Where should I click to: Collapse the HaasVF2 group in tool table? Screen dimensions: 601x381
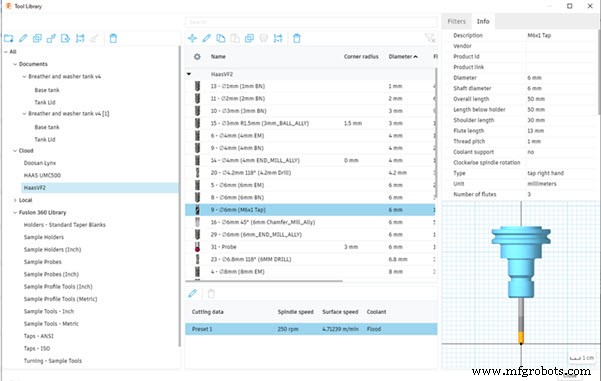coord(189,74)
